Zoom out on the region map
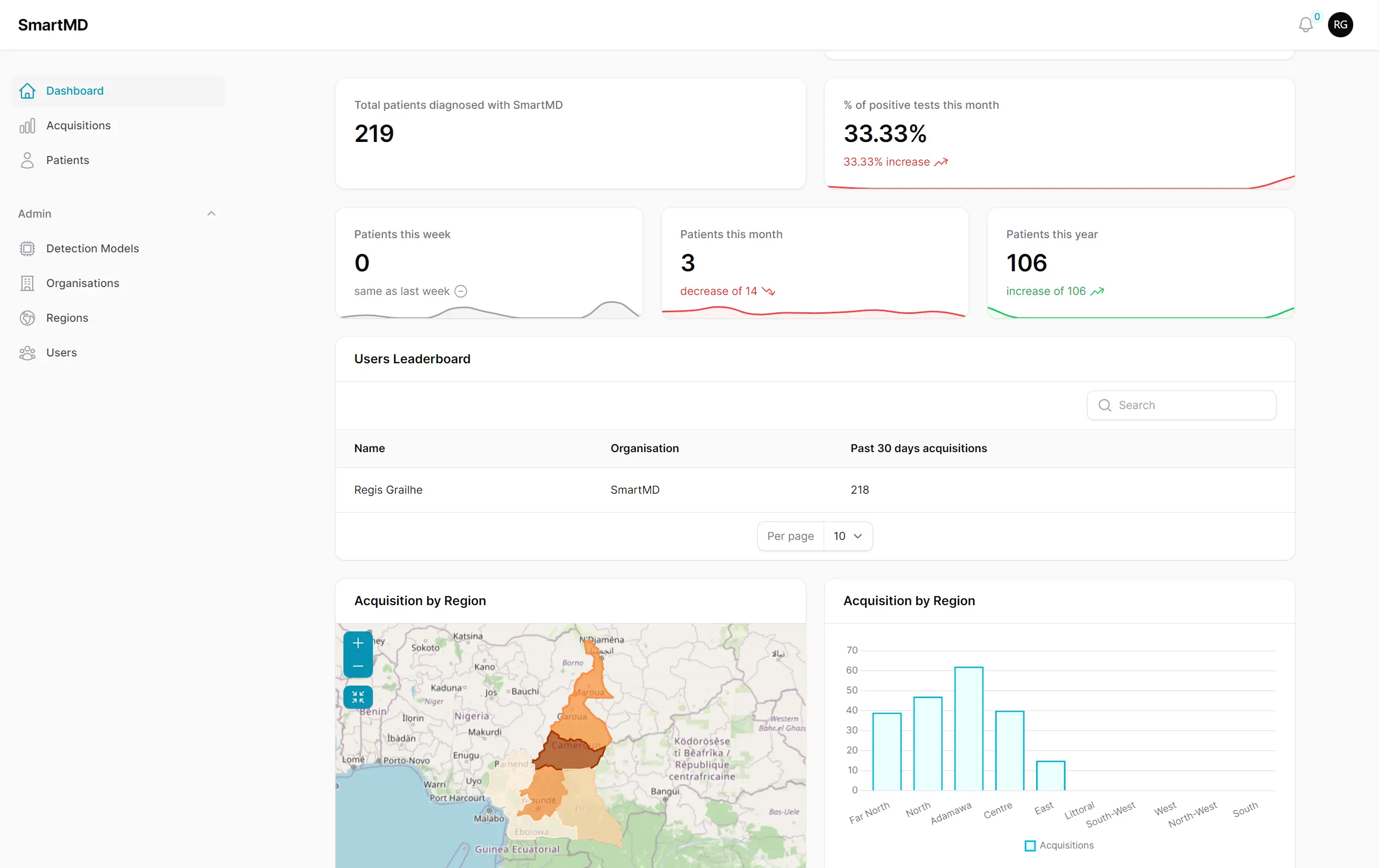The width and height of the screenshot is (1379, 868). [x=358, y=667]
